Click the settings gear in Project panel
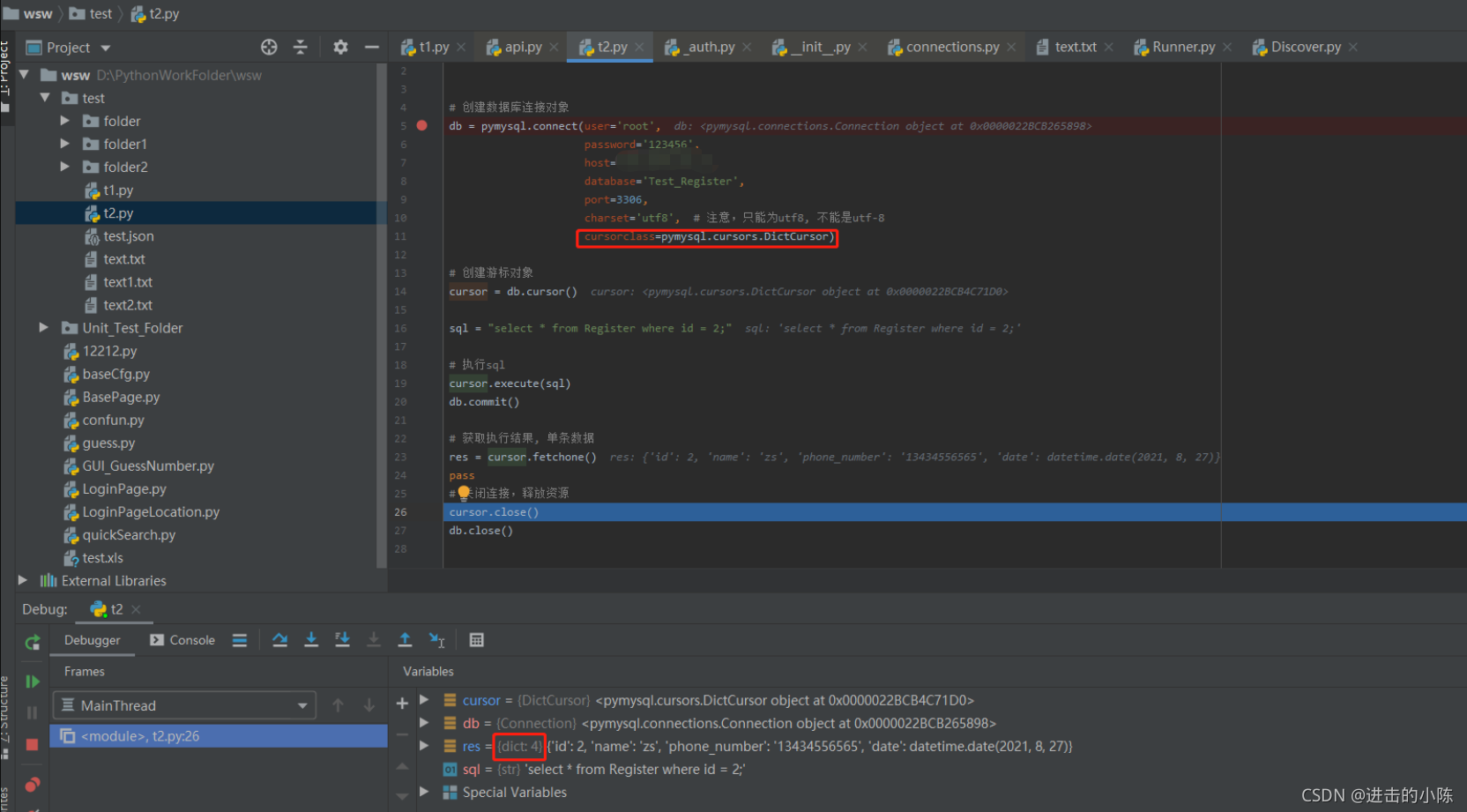This screenshot has width=1467, height=812. (x=339, y=47)
